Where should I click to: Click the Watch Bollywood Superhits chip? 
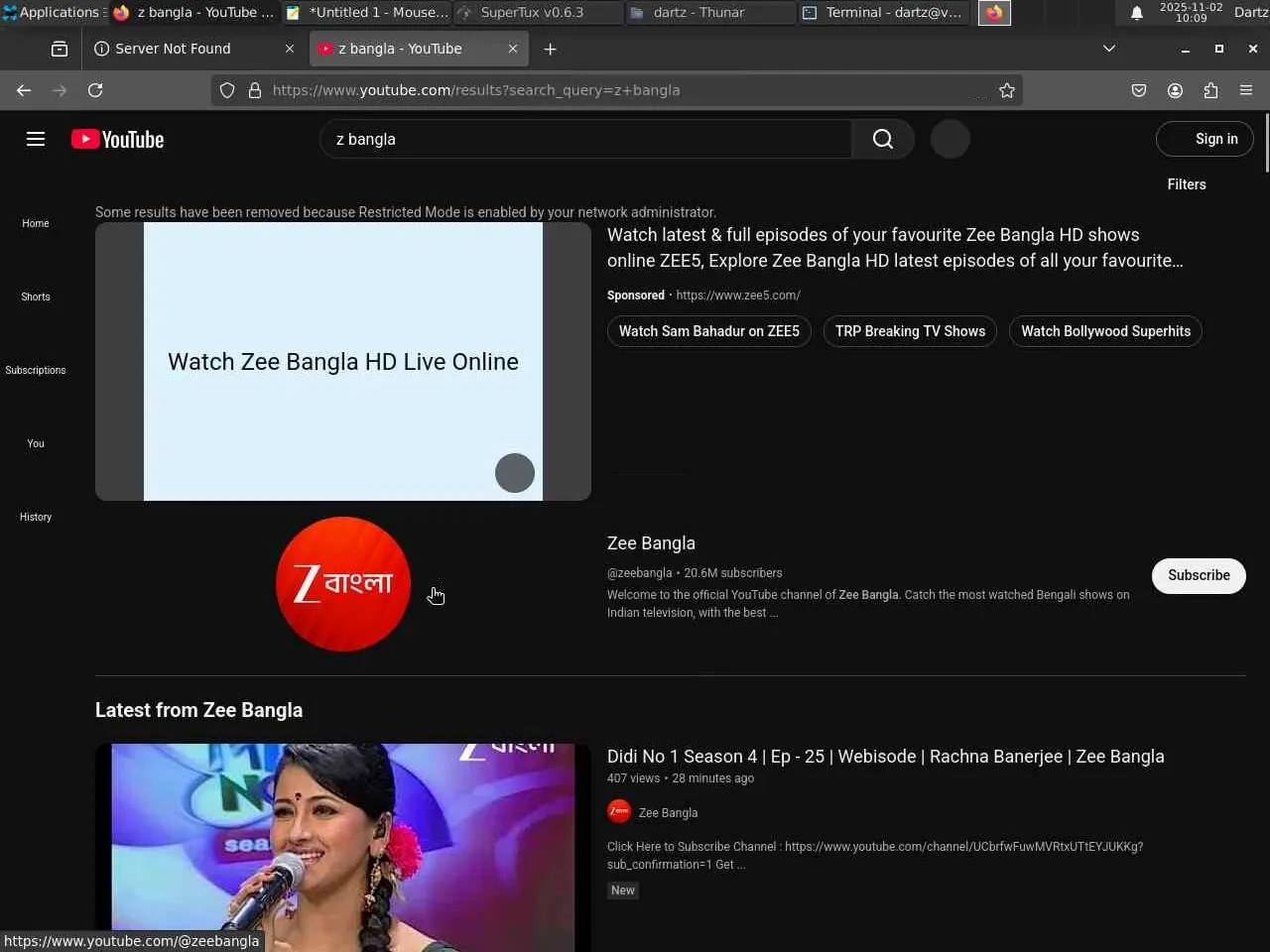point(1105,331)
